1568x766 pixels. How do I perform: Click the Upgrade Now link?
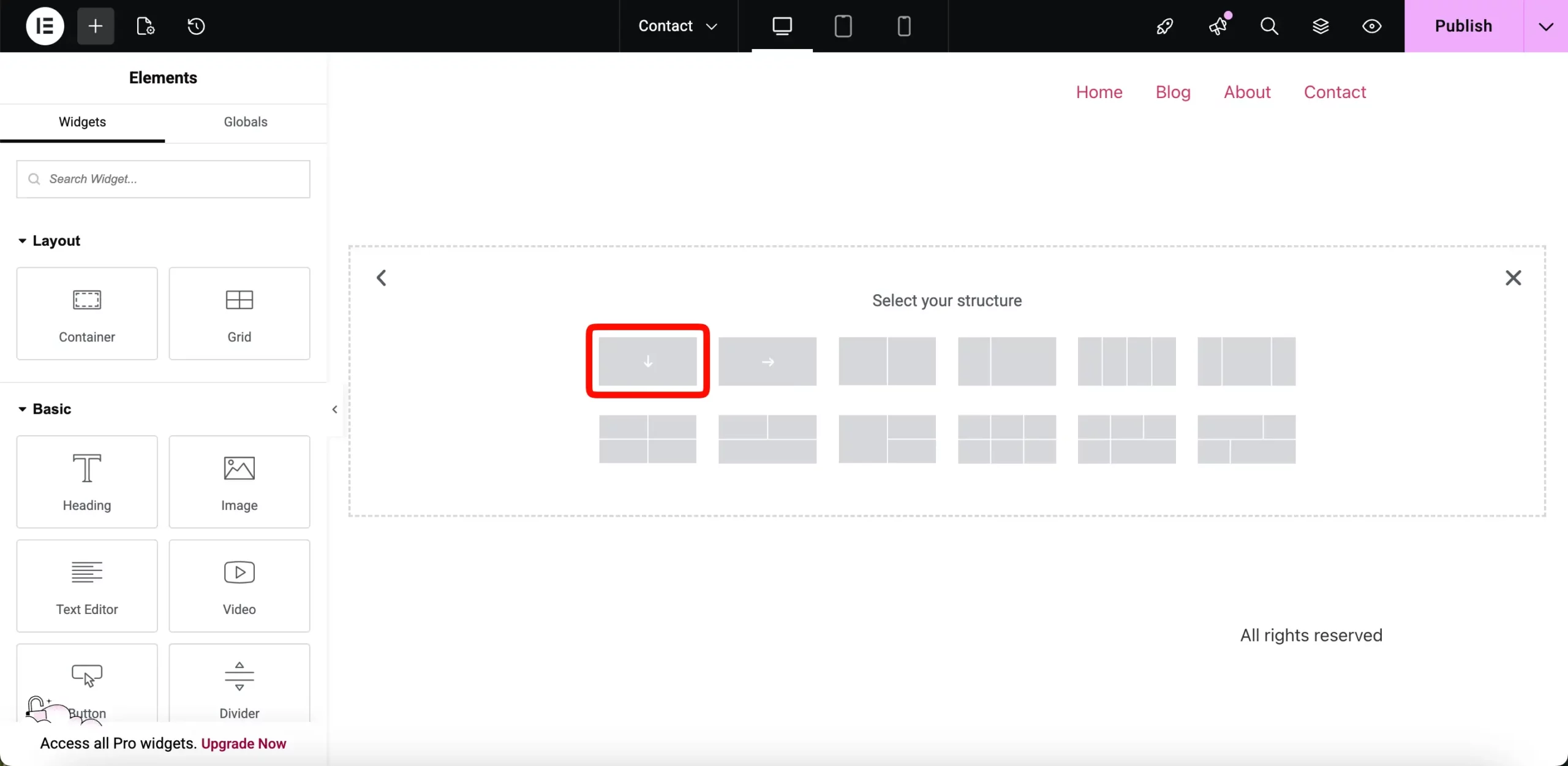point(243,743)
